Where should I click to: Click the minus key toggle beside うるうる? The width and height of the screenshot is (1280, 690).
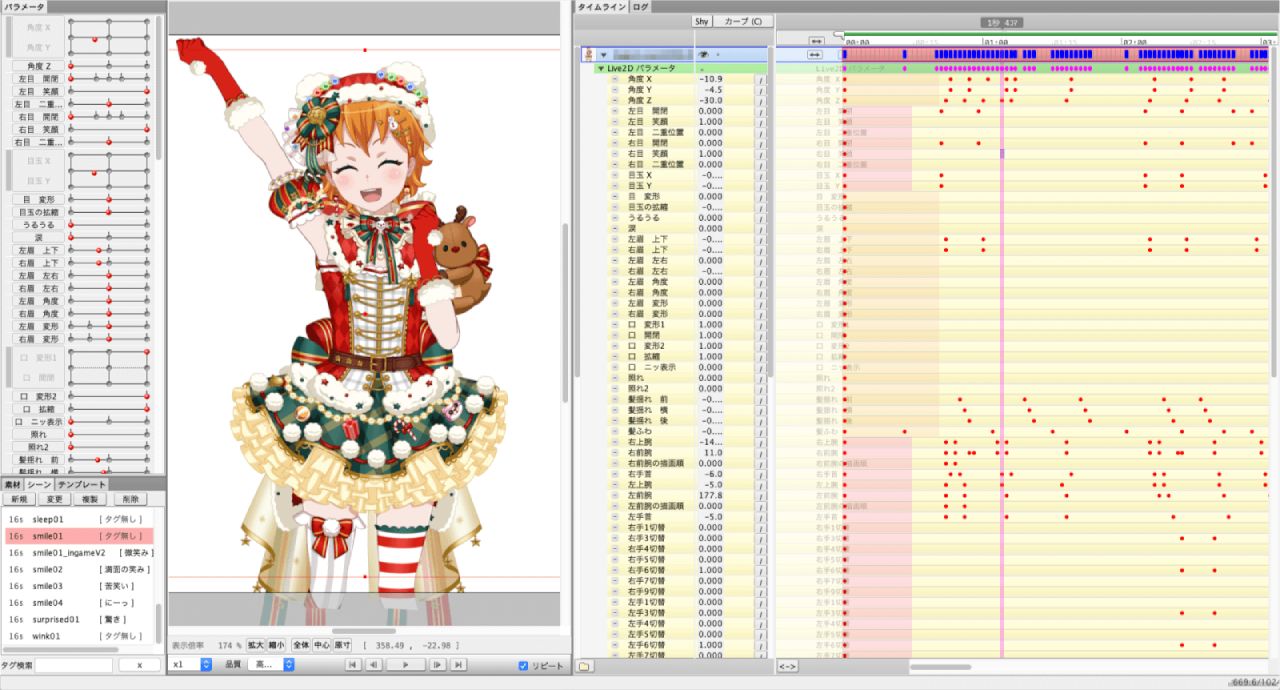tap(615, 218)
